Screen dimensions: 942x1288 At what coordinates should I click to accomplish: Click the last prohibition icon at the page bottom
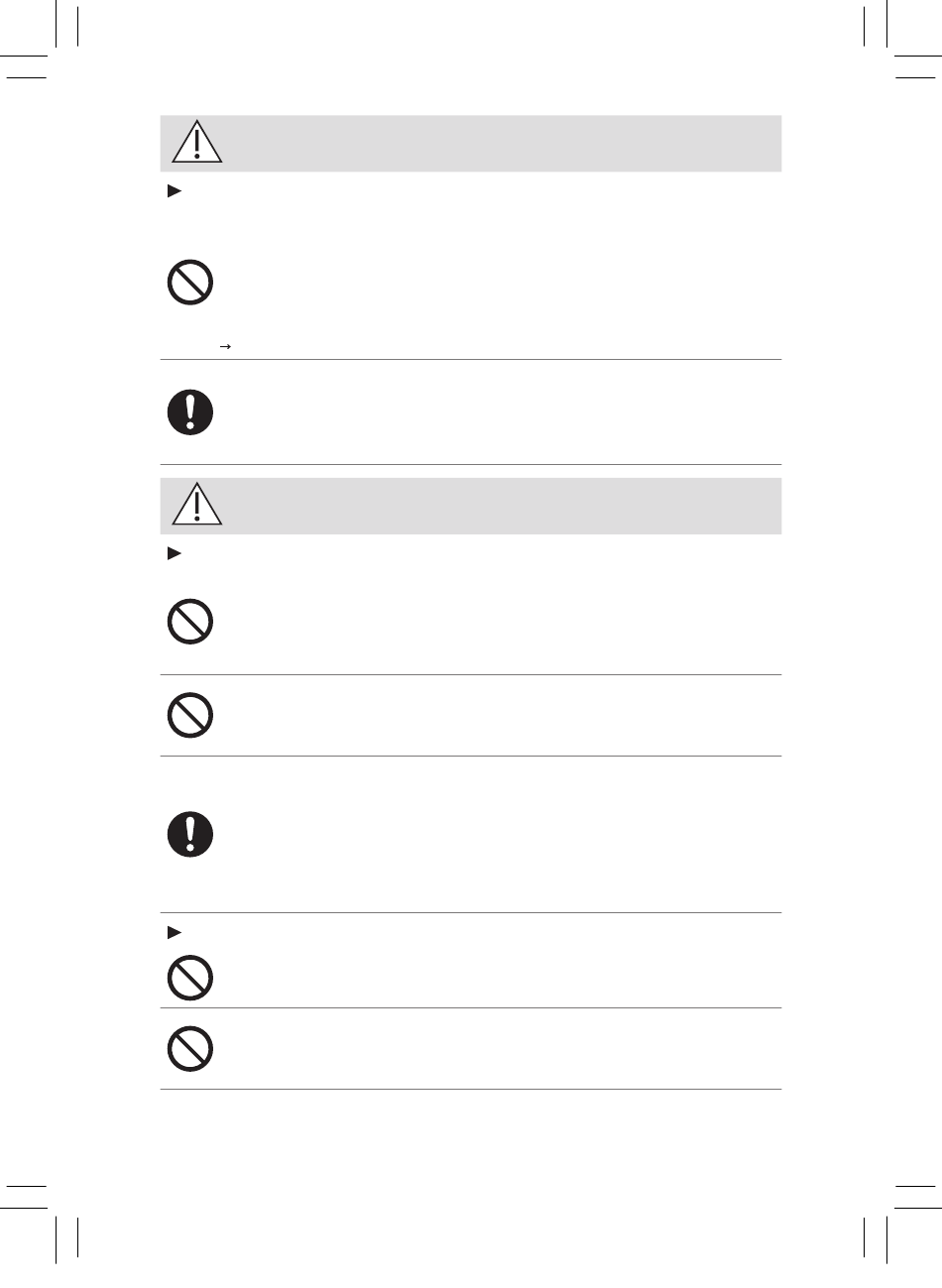coord(190,1047)
